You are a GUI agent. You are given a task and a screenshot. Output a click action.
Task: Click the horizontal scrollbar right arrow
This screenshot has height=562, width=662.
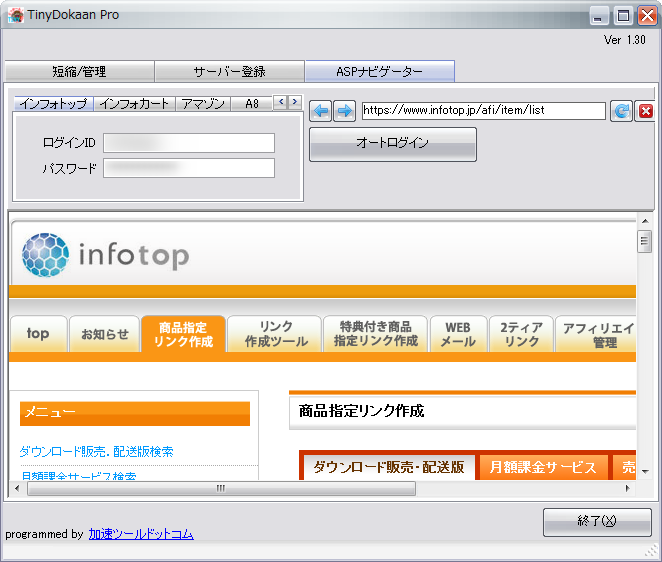[x=627, y=488]
